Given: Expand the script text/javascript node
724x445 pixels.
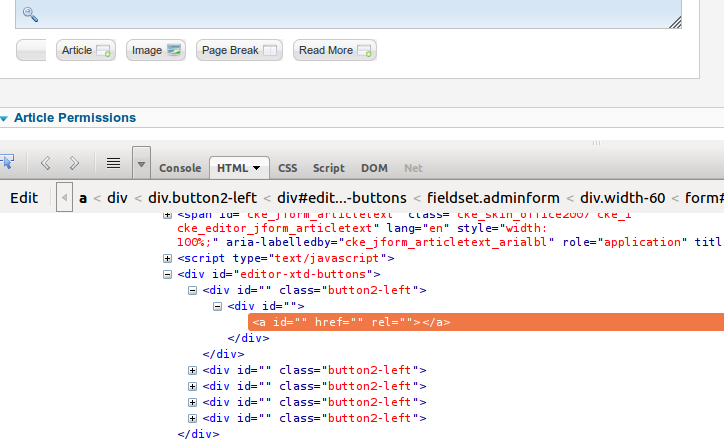Looking at the screenshot, I should tap(168, 259).
